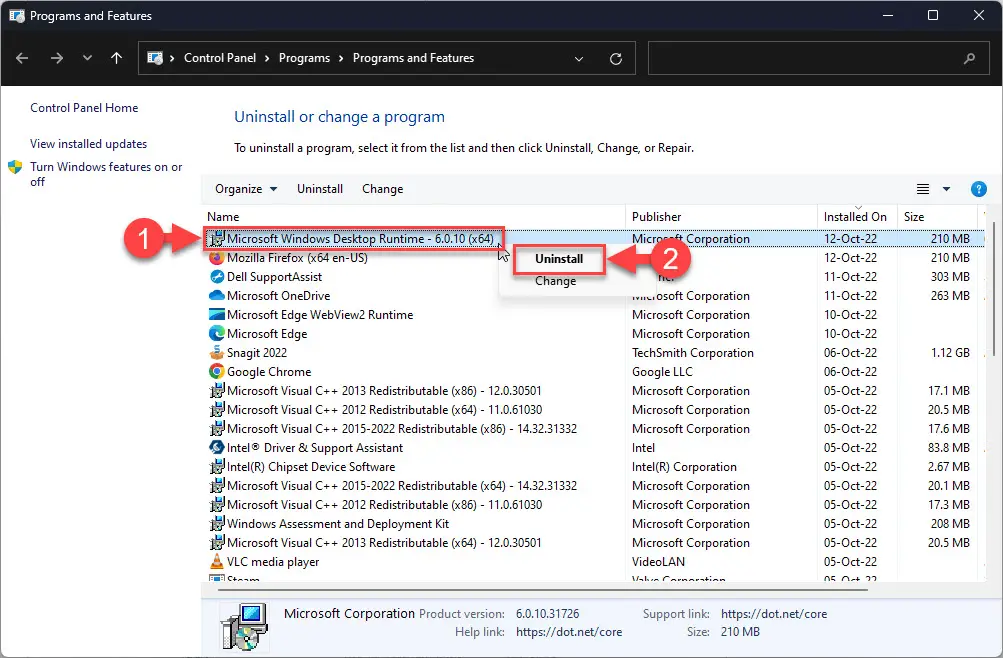Click the Intel(R) Chipset Device Software icon
The height and width of the screenshot is (658, 1003).
coord(217,467)
